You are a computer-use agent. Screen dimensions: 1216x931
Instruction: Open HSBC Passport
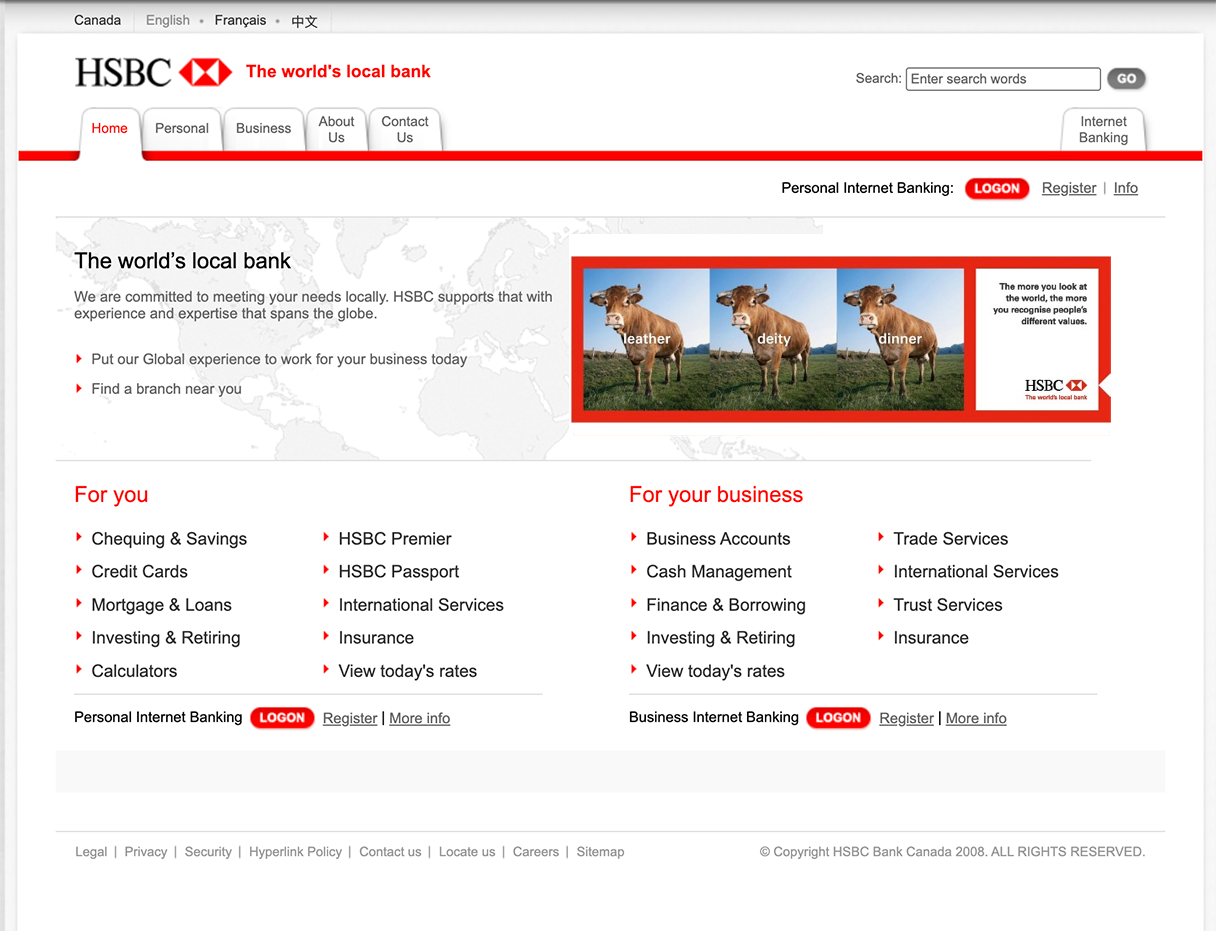pyautogui.click(x=399, y=572)
